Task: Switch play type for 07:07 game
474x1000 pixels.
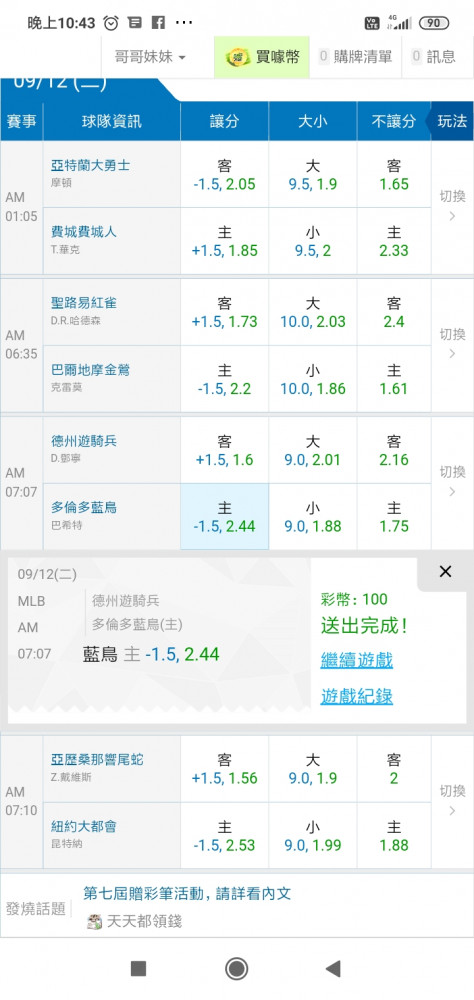Action: [452, 482]
